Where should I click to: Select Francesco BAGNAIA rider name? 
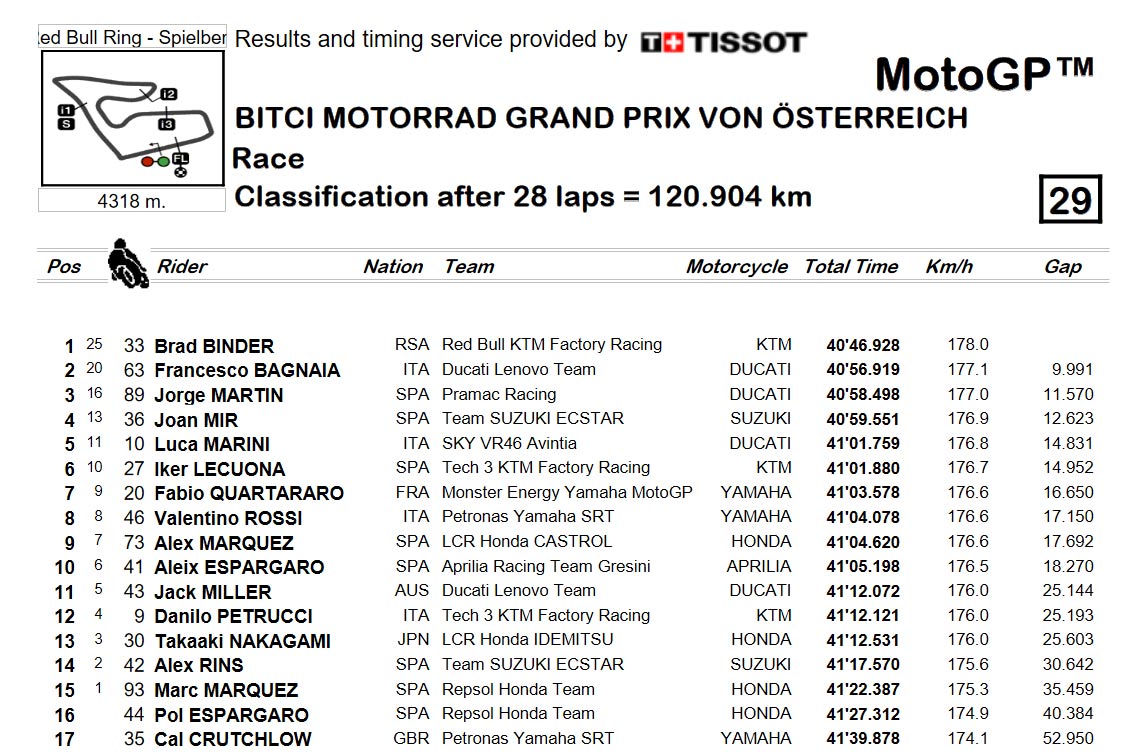247,370
